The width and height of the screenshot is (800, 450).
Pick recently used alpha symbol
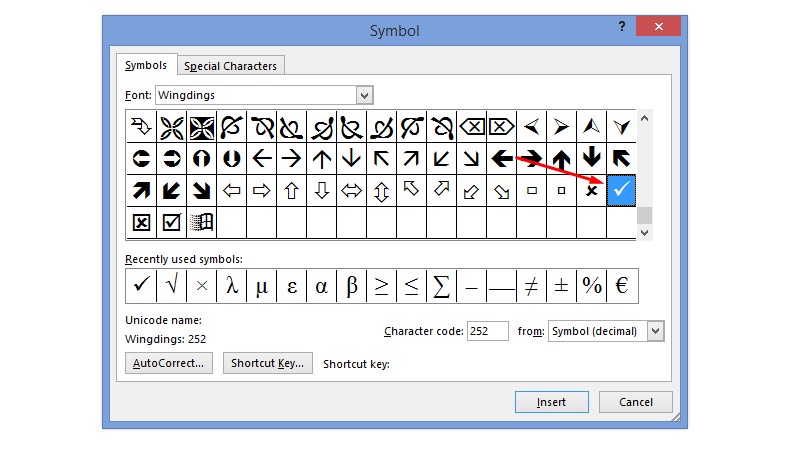point(321,286)
